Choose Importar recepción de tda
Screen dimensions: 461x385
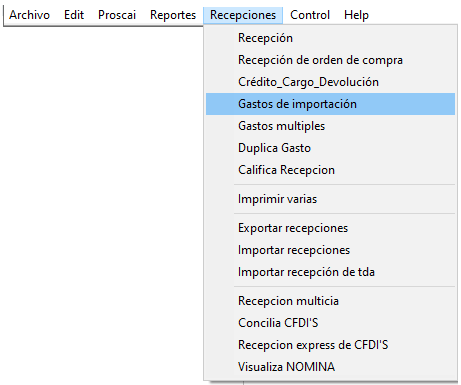(330, 272)
